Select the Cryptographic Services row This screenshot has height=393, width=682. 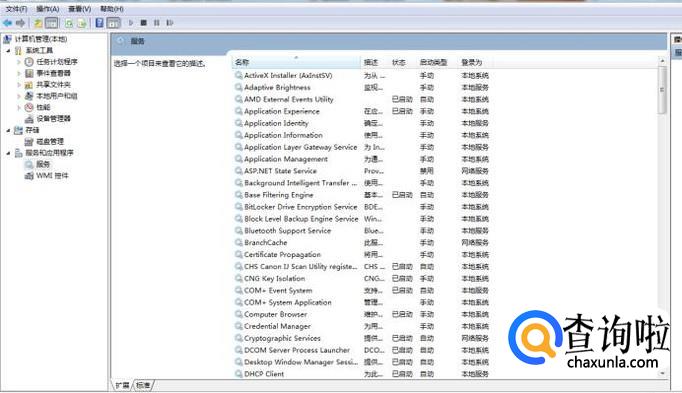[x=362, y=338]
